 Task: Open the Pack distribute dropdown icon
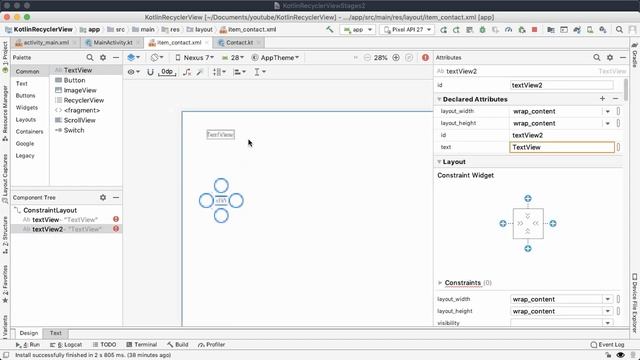click(219, 72)
